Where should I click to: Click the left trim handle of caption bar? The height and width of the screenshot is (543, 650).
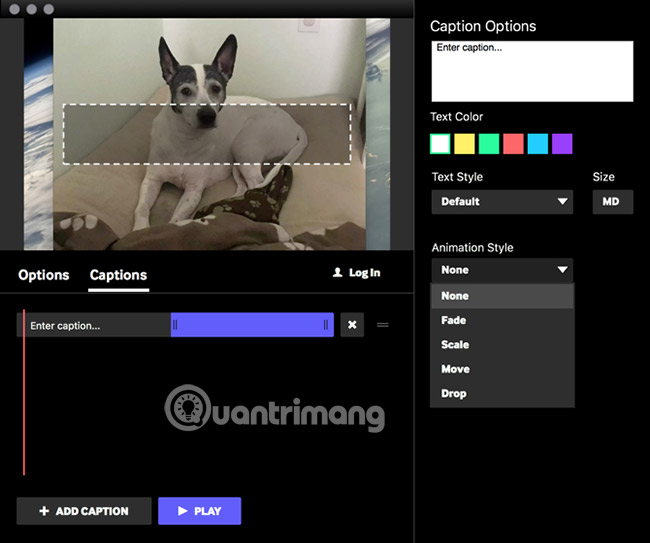pos(175,325)
